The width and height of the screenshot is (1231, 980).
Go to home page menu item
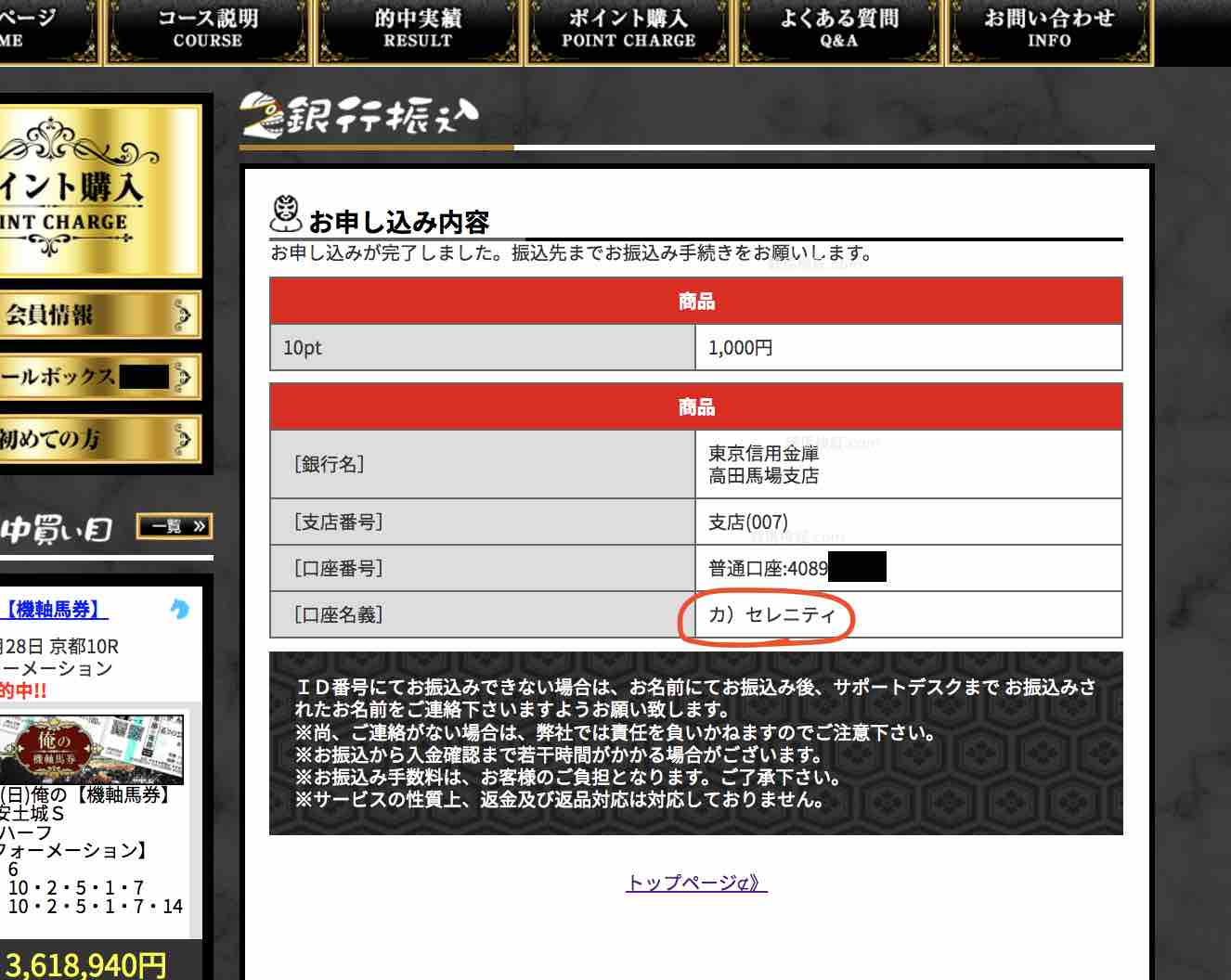pos(49,32)
